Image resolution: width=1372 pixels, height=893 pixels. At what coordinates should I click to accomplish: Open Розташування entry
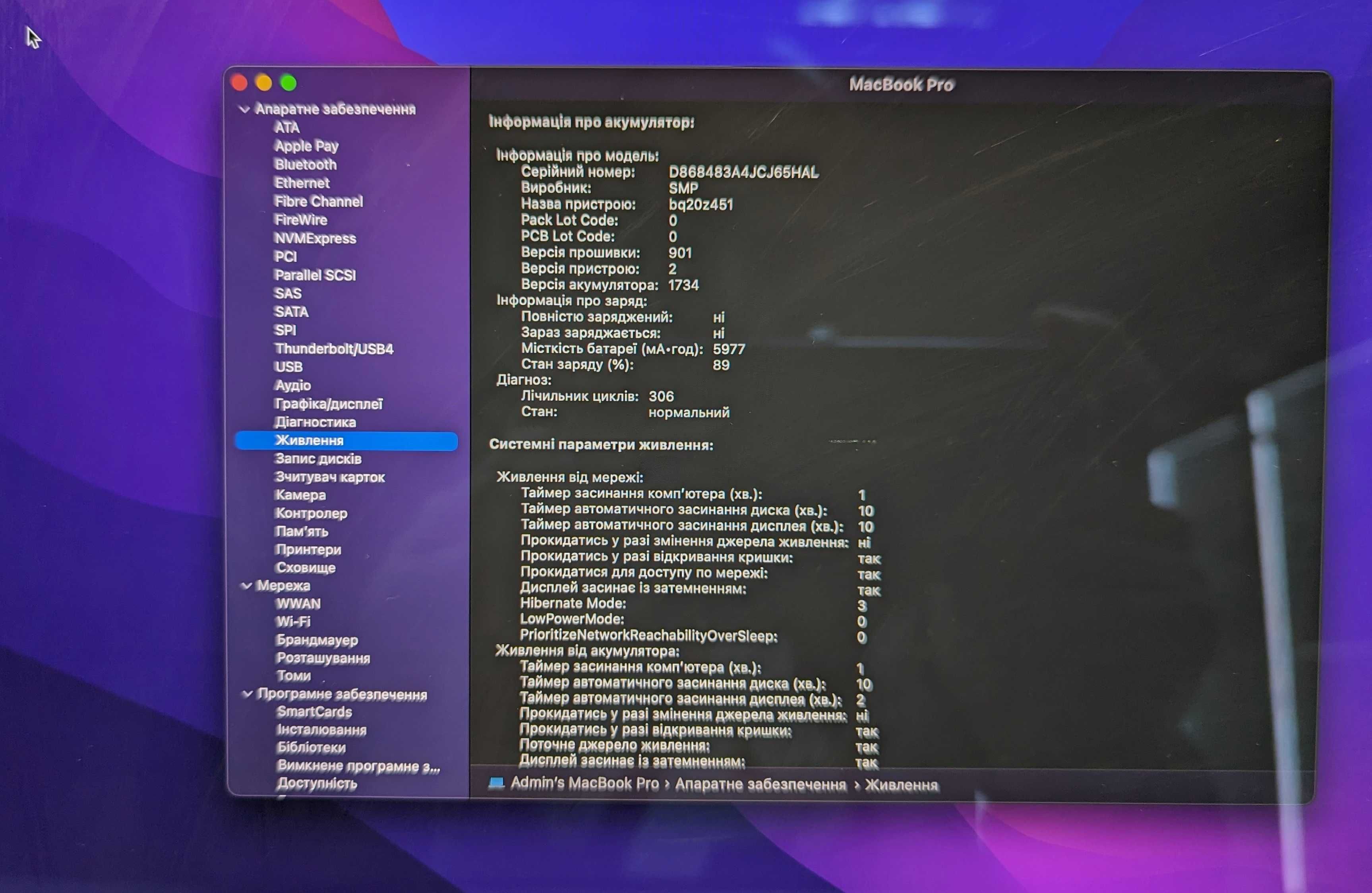click(323, 658)
